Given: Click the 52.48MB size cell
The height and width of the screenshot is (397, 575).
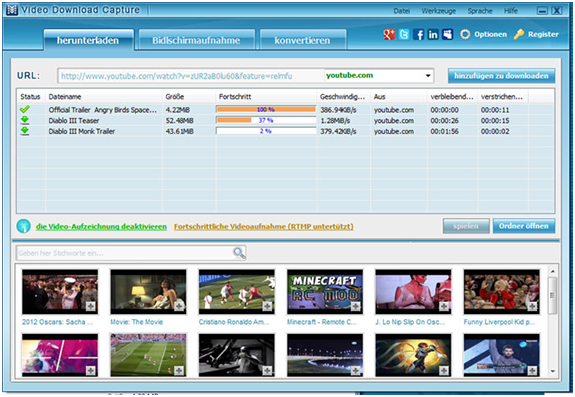Looking at the screenshot, I should click(180, 121).
